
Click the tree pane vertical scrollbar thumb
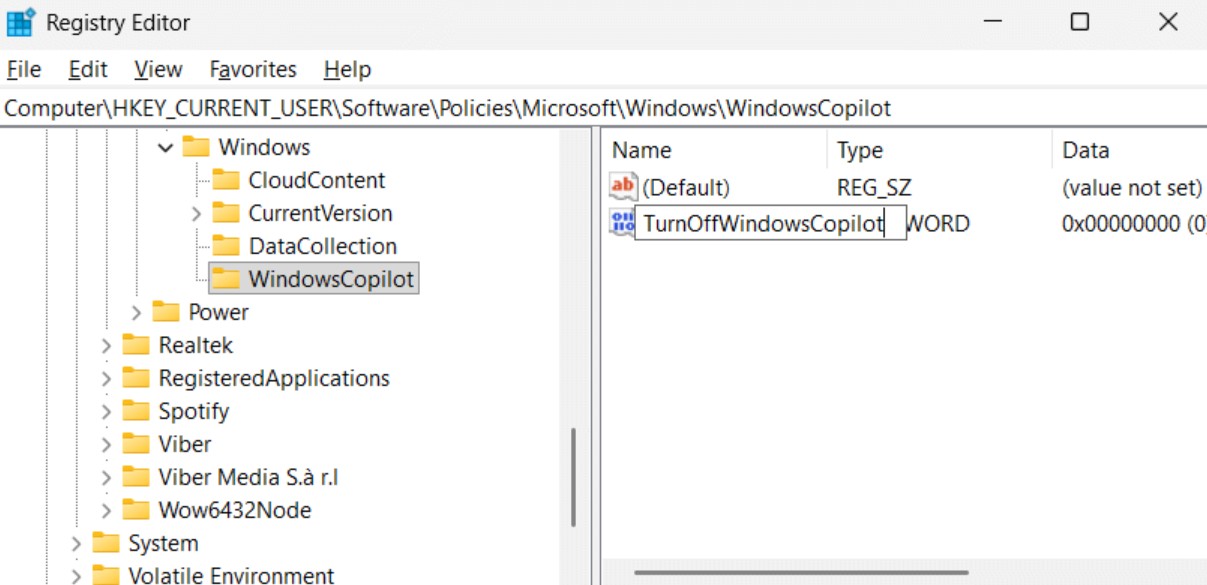click(x=574, y=478)
